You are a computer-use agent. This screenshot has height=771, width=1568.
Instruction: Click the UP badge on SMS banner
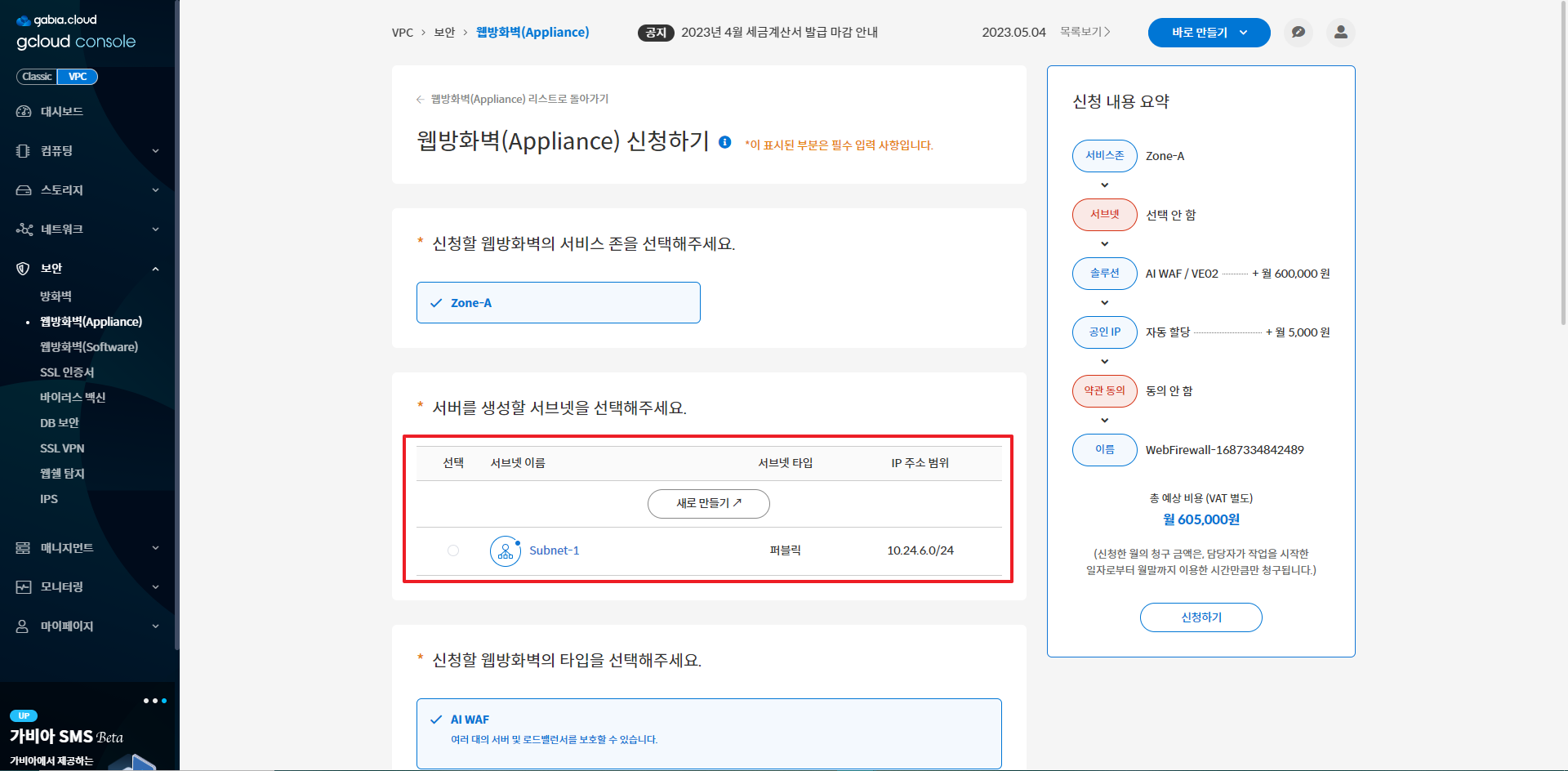click(24, 715)
